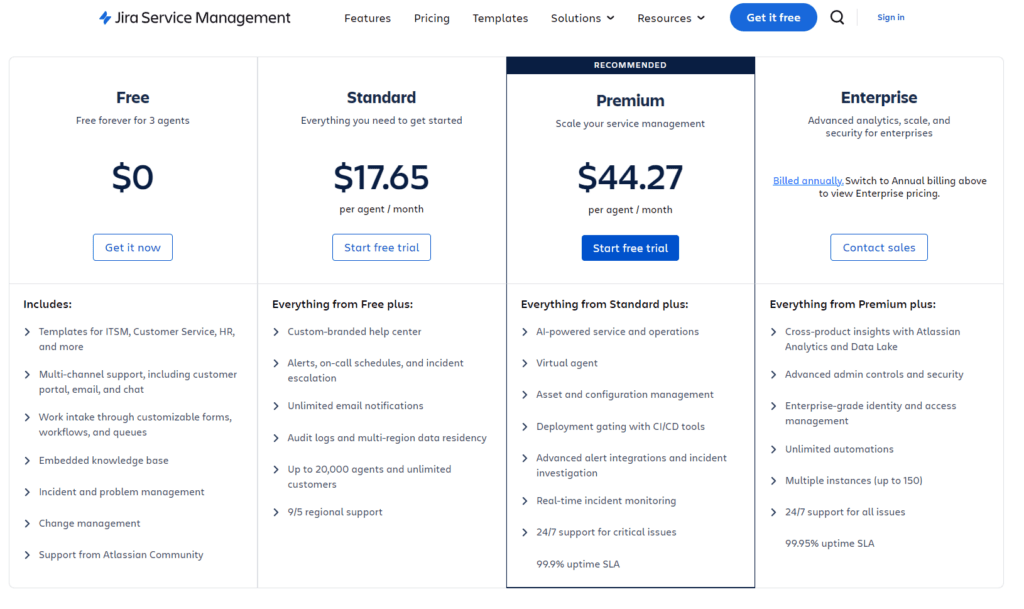Expand 24/7 support for critical issues
Image resolution: width=1024 pixels, height=609 pixels.
599,532
